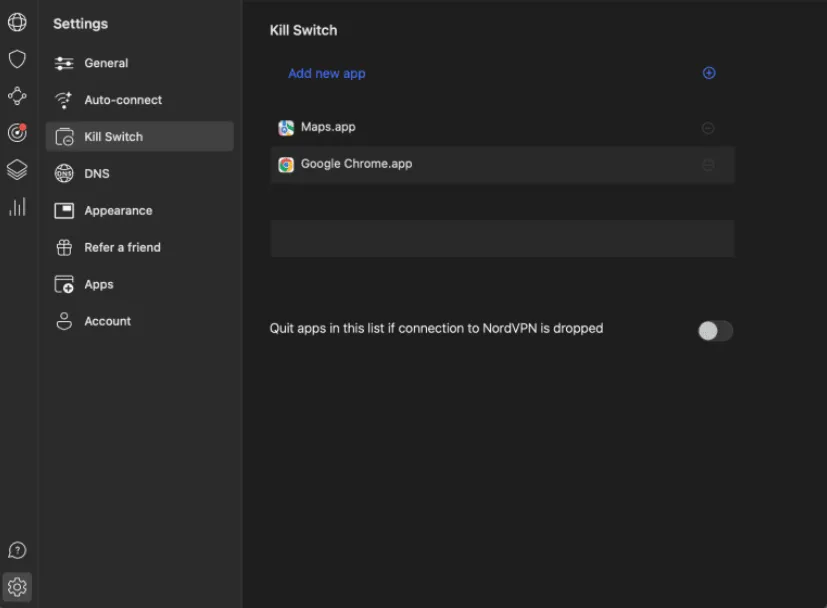
Task: Open the General settings section
Action: tap(106, 63)
